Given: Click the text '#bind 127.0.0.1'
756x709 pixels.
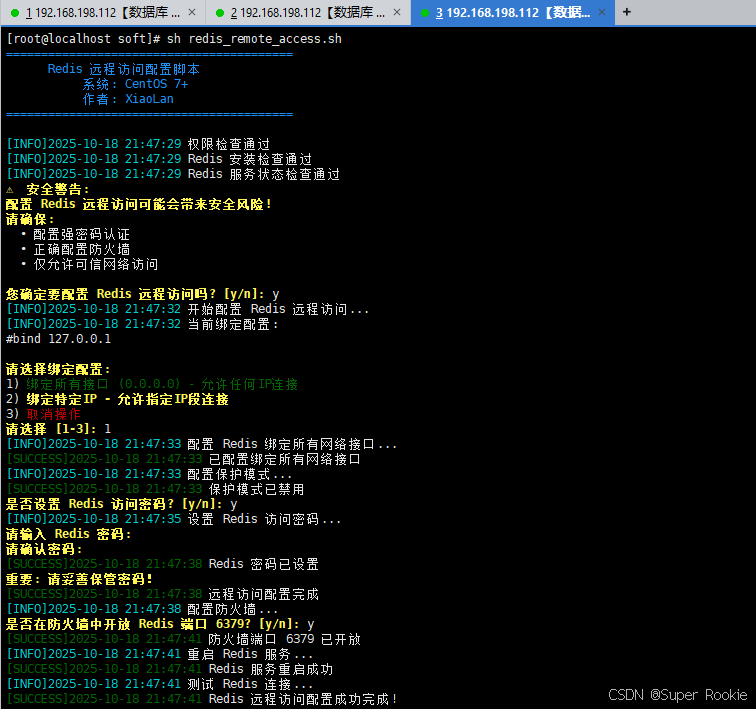Looking at the screenshot, I should [58, 339].
